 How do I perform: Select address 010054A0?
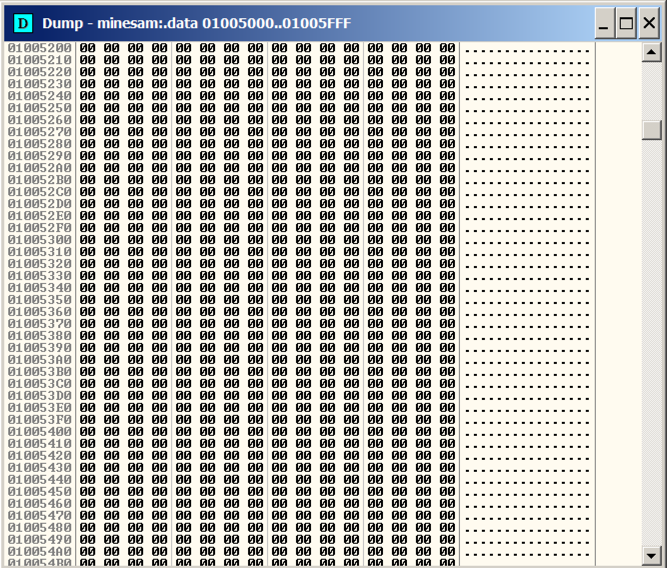pos(40,552)
